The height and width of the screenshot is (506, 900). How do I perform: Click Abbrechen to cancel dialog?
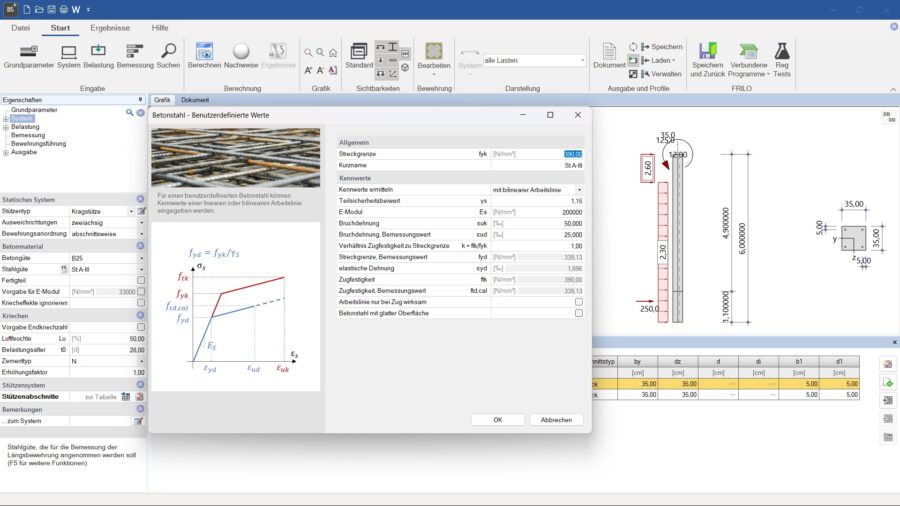556,420
